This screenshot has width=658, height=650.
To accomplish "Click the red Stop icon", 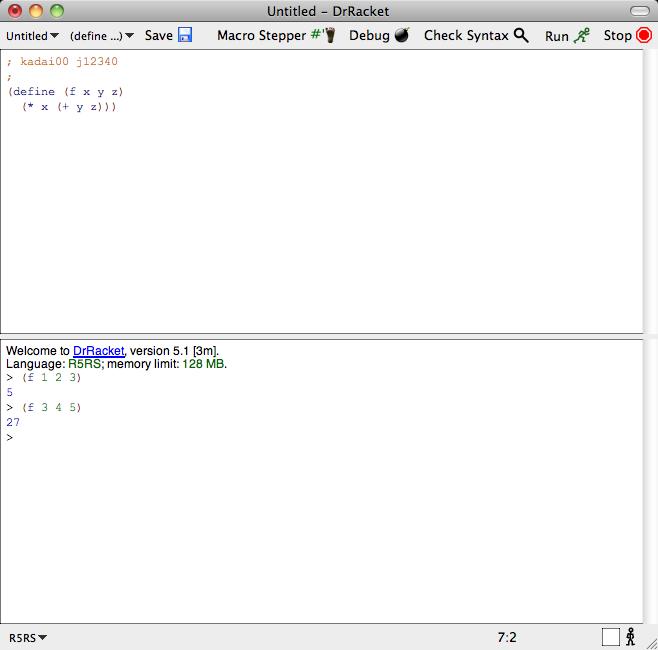I will point(643,35).
